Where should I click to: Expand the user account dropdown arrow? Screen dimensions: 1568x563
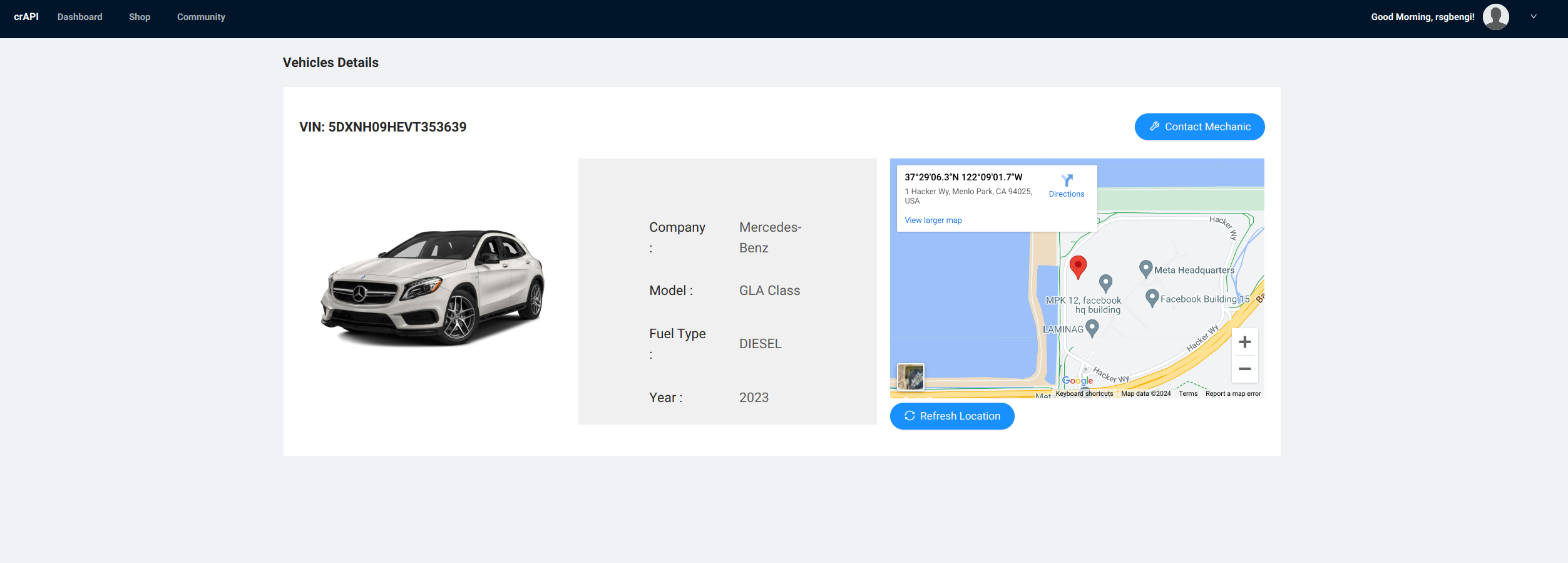(x=1534, y=17)
